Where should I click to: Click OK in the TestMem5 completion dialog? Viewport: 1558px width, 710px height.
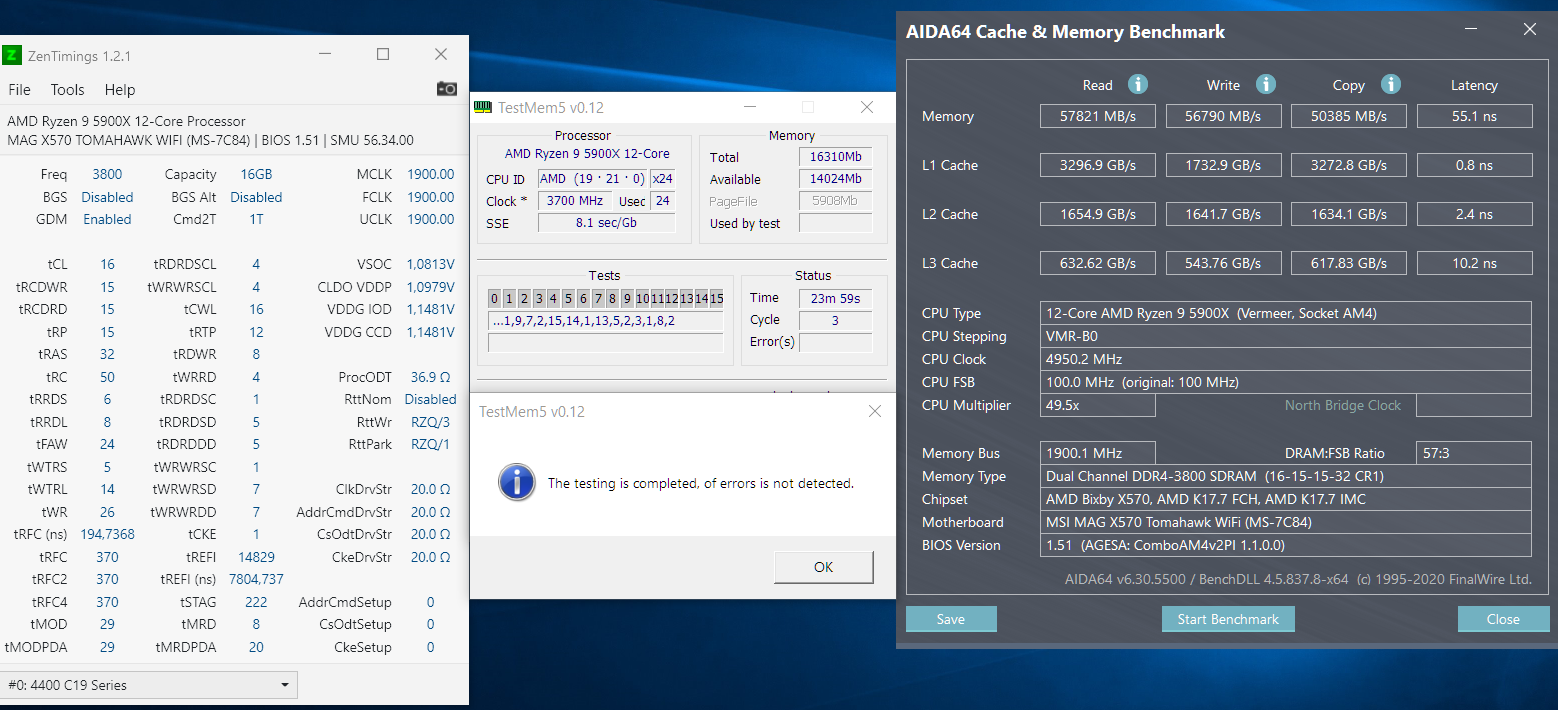(x=823, y=567)
